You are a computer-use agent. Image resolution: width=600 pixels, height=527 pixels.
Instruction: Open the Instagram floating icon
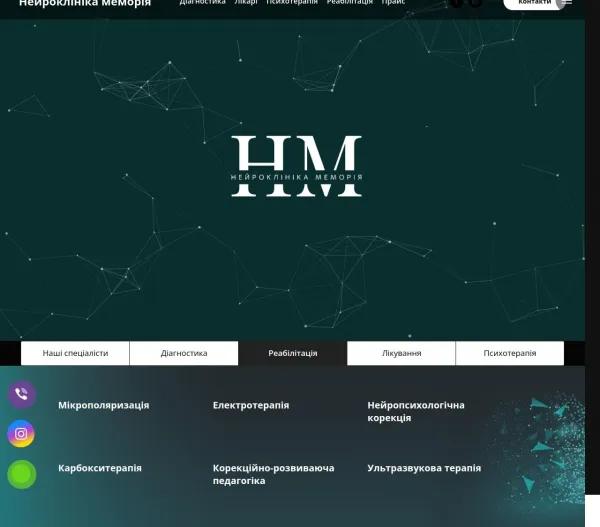[x=21, y=434]
